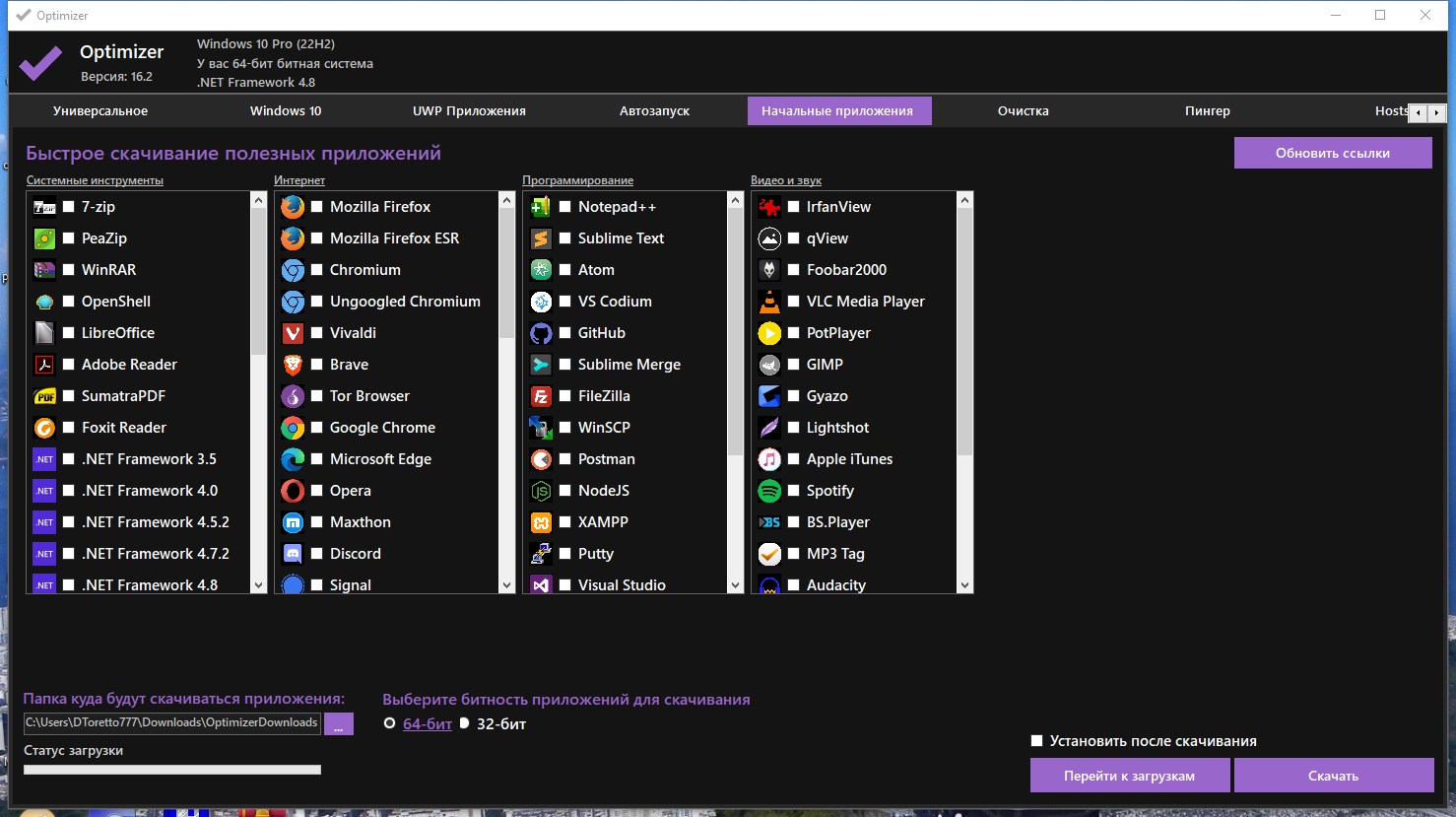Click the download status progress bar
The height and width of the screenshot is (817, 1456).
(172, 770)
